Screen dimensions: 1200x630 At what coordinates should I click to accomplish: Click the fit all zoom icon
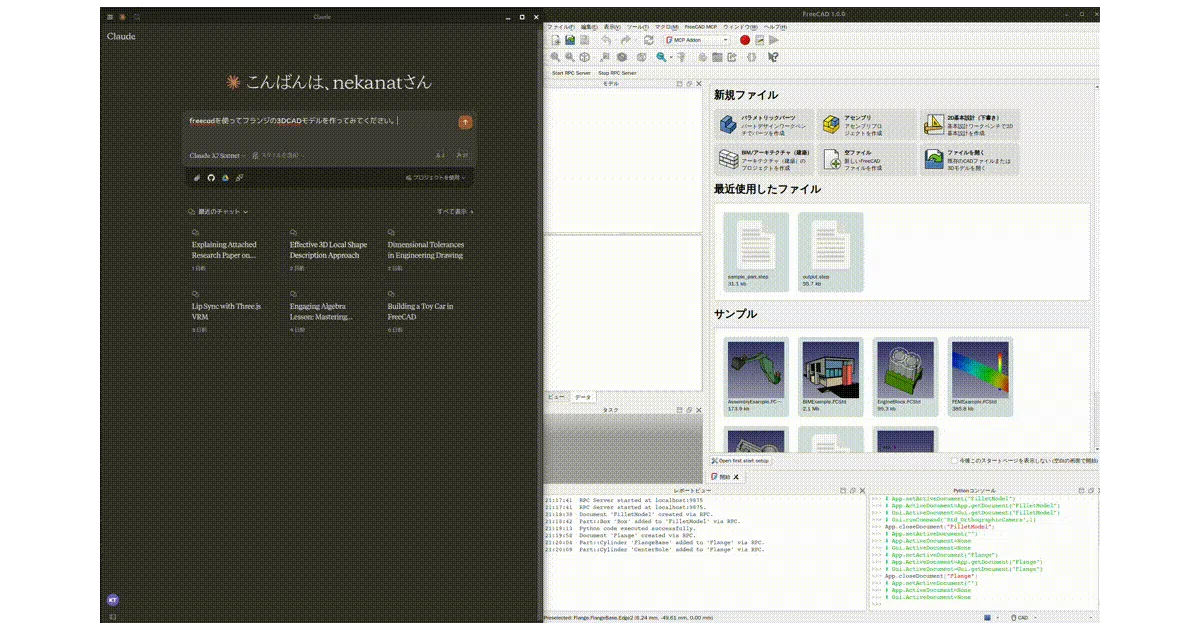pyautogui.click(x=555, y=57)
